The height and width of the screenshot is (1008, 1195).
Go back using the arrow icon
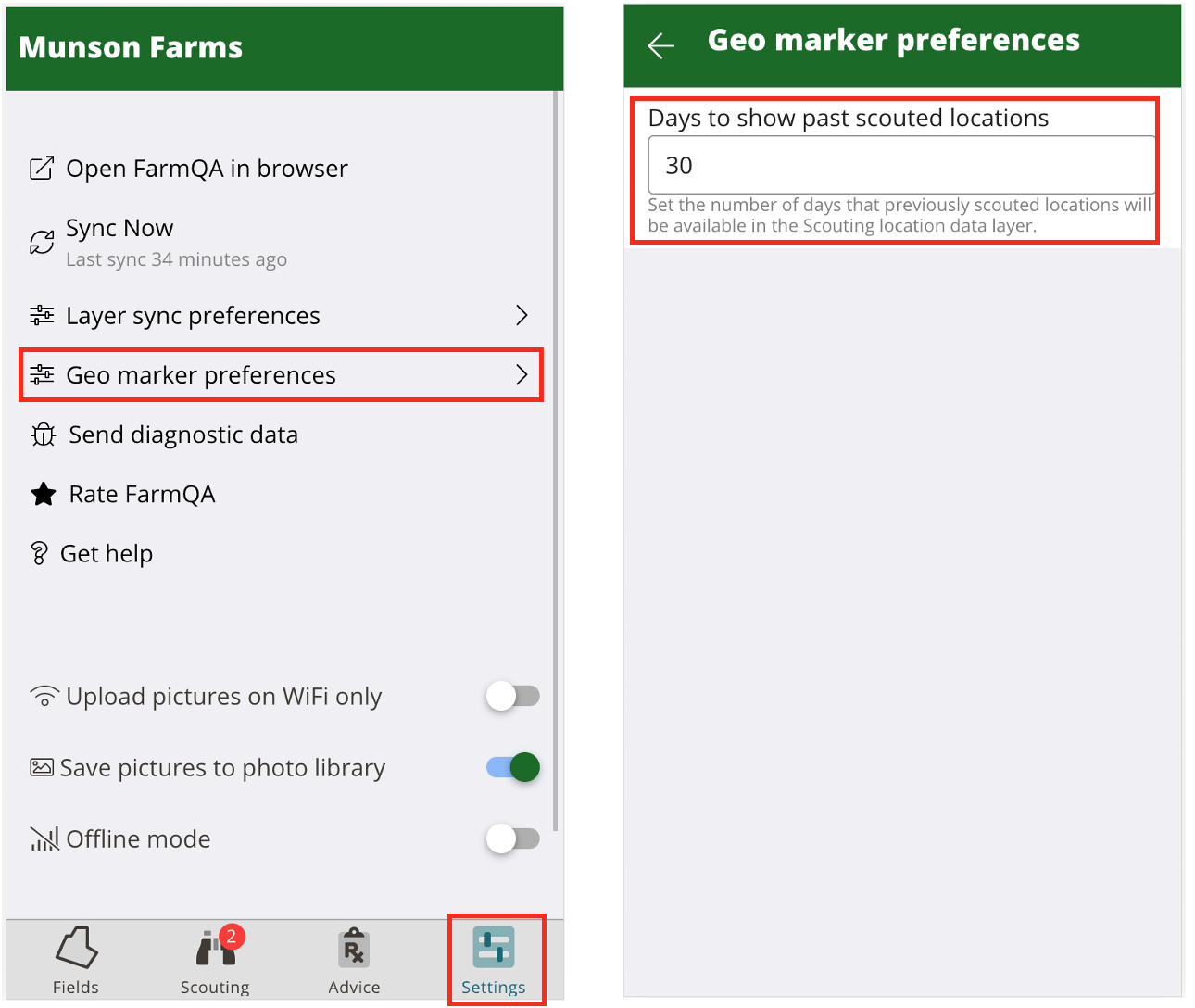point(660,44)
